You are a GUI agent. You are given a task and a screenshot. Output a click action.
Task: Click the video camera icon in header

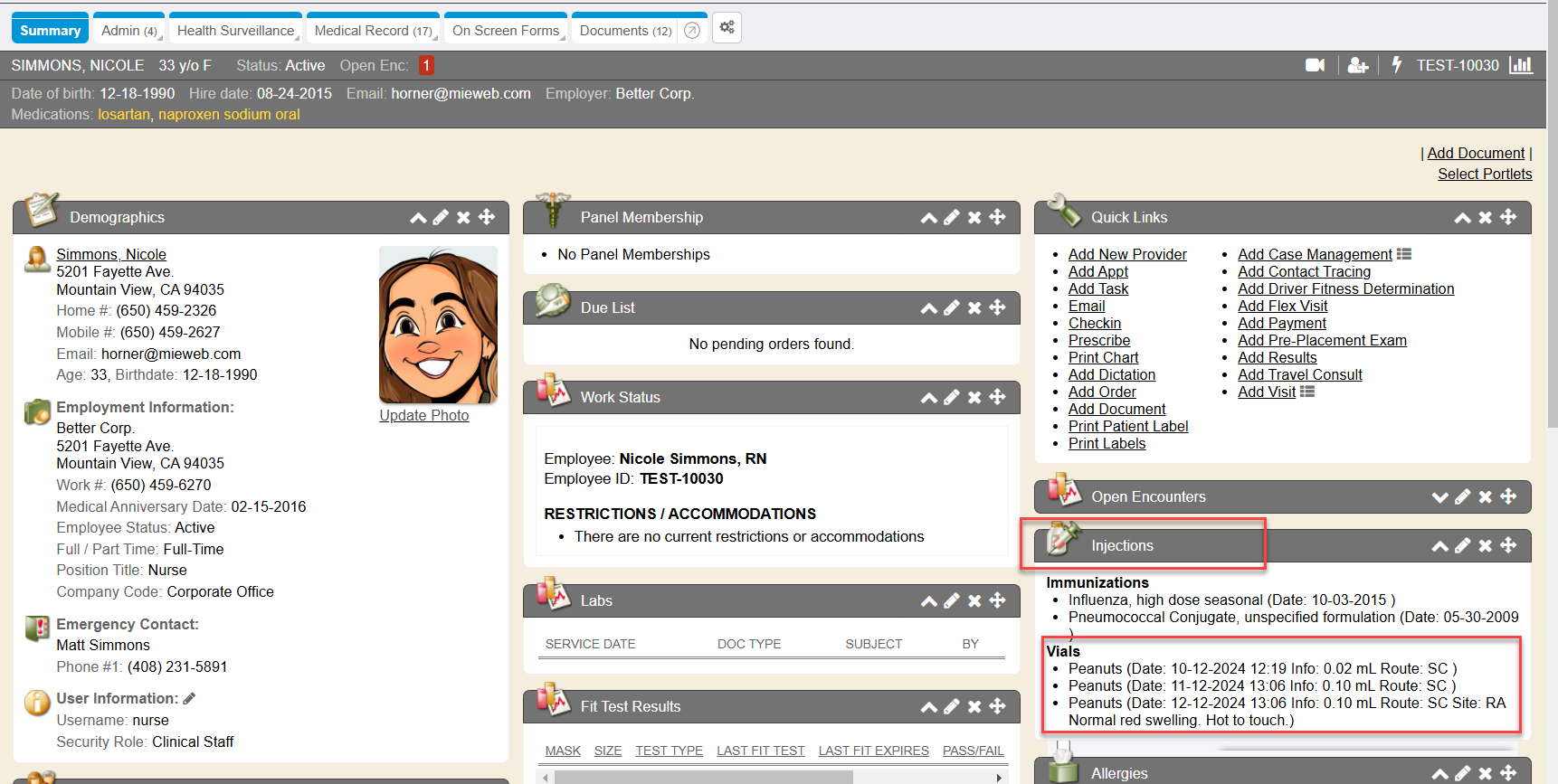point(1315,65)
